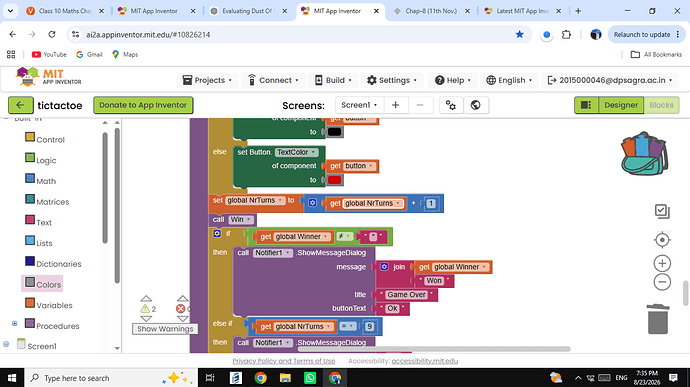Zoom in on the blocks workspace

[662, 263]
